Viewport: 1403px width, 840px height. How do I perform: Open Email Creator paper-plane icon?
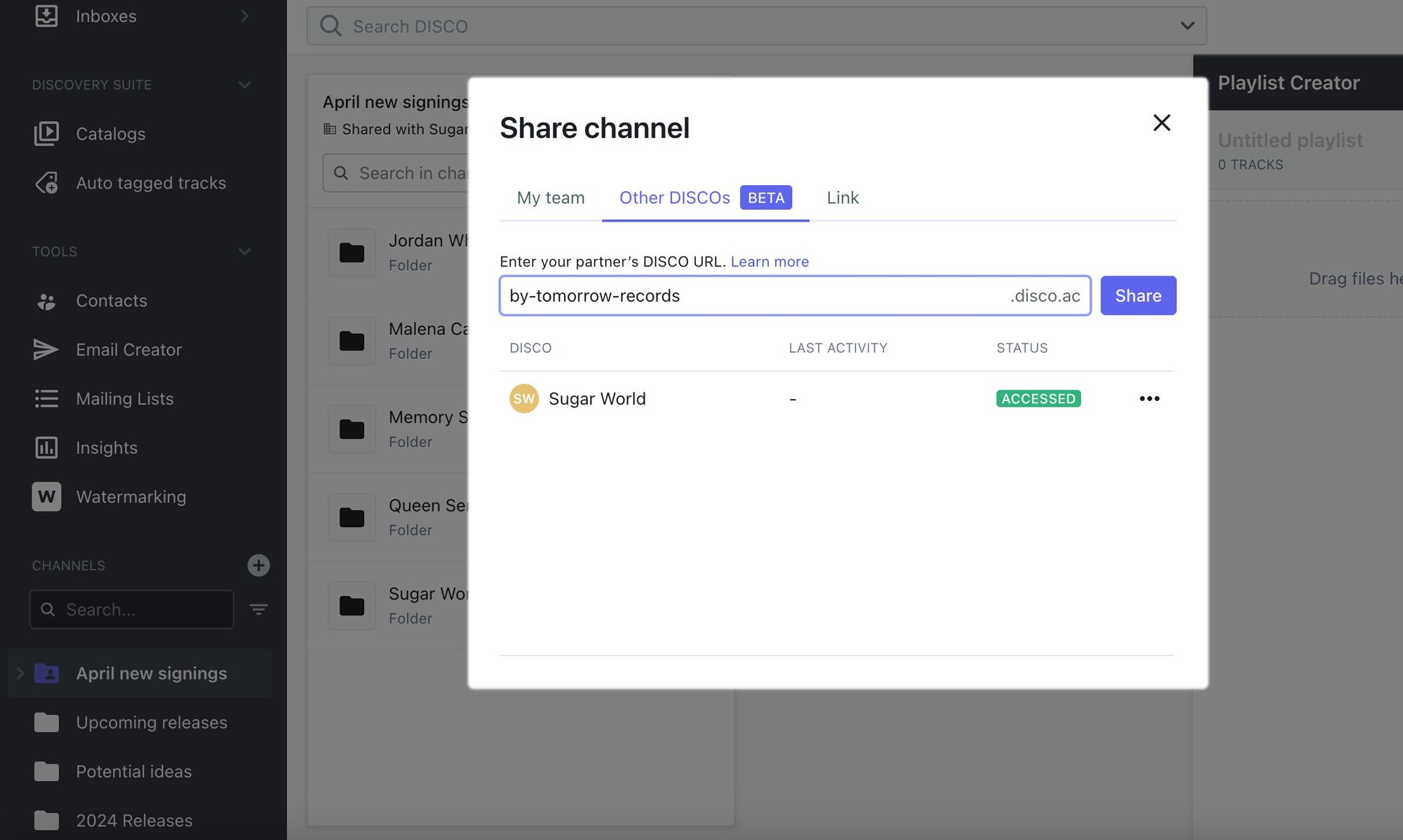click(46, 349)
